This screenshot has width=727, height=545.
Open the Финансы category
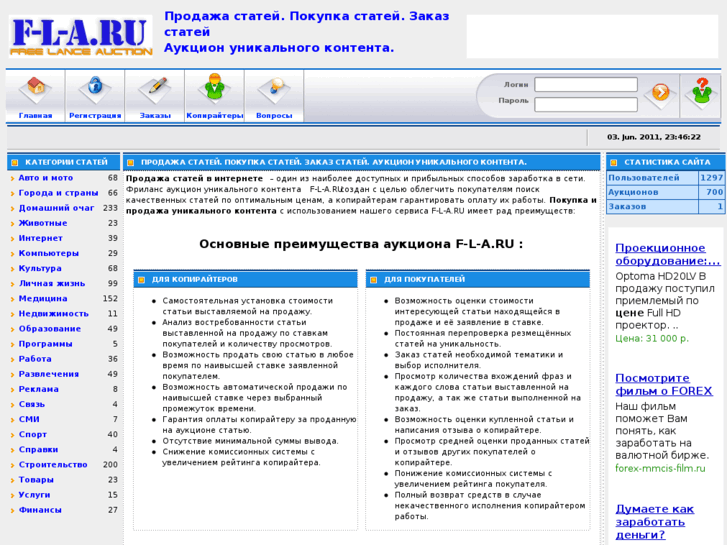pyautogui.click(x=40, y=510)
